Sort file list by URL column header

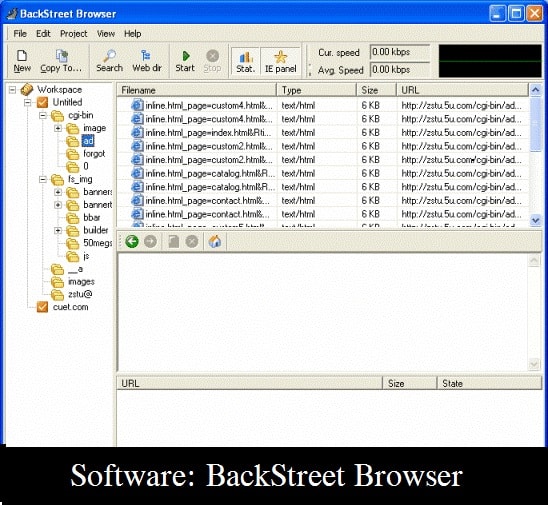(462, 90)
